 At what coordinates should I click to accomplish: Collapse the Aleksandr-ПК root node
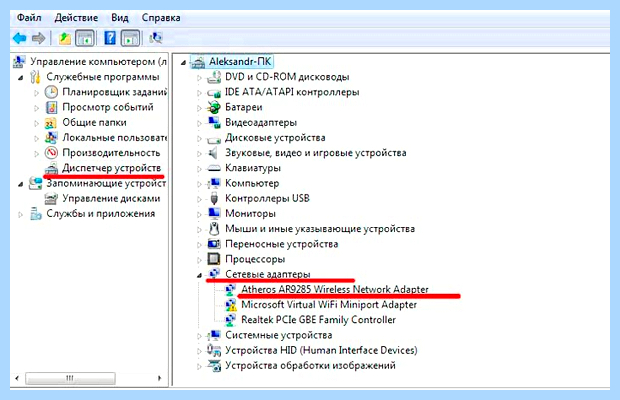click(x=183, y=62)
